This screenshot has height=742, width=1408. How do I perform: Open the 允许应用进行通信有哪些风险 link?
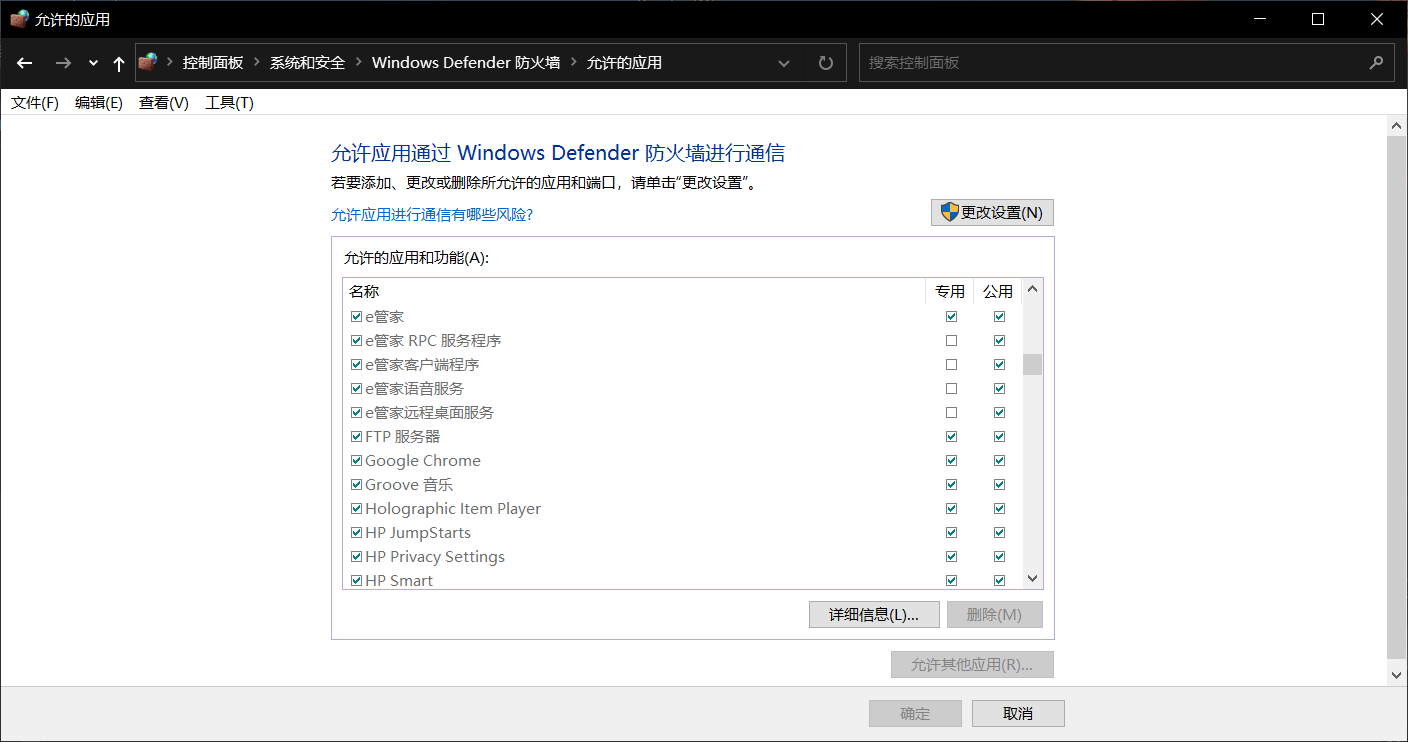432,214
